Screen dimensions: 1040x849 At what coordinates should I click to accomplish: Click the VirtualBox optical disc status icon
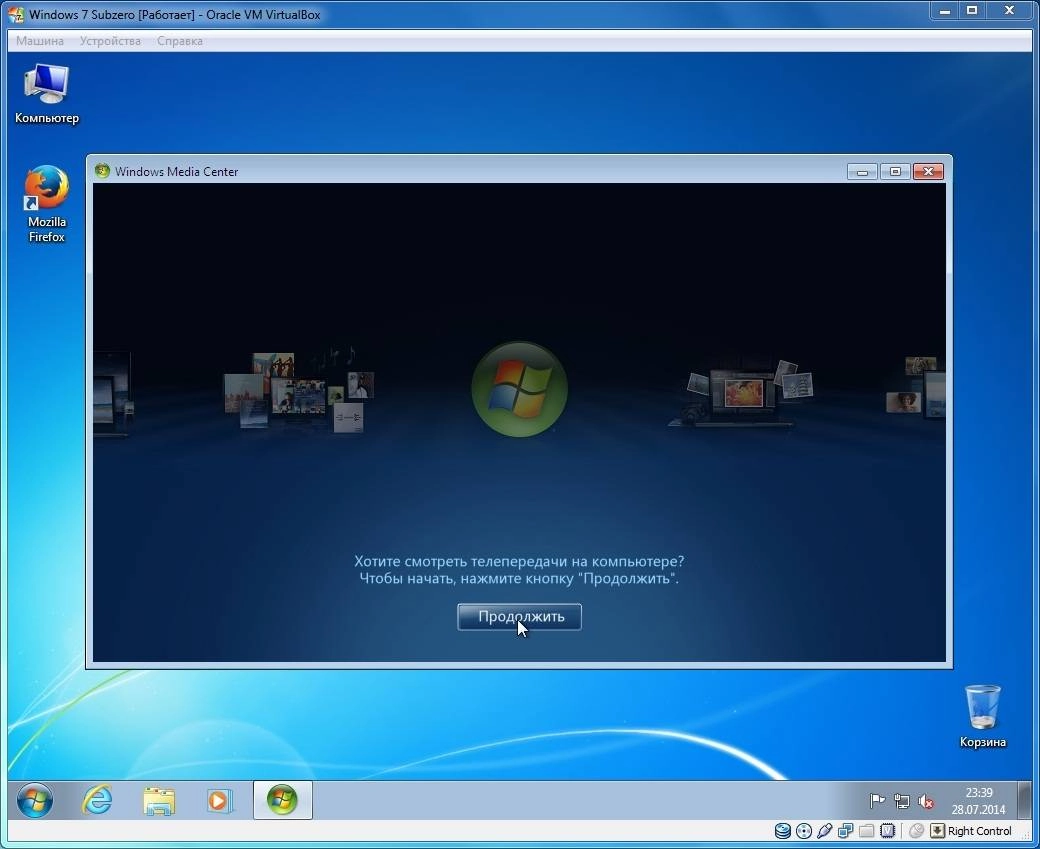[x=803, y=831]
